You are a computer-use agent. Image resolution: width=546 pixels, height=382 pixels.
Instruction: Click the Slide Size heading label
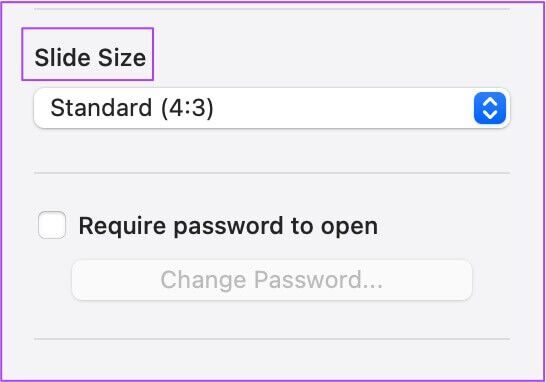click(90, 57)
